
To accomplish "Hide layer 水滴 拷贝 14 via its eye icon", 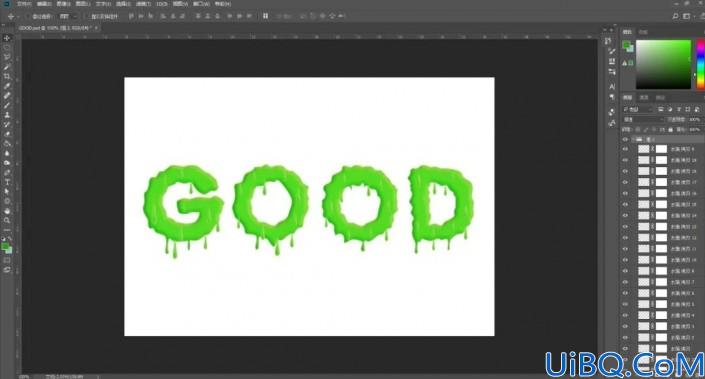I will point(625,216).
